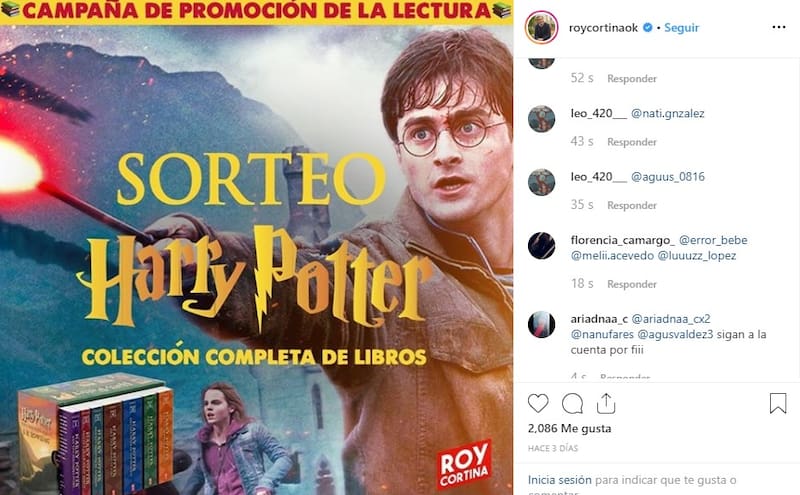
Task: Click the Inicia sesión link
Action: [x=560, y=480]
